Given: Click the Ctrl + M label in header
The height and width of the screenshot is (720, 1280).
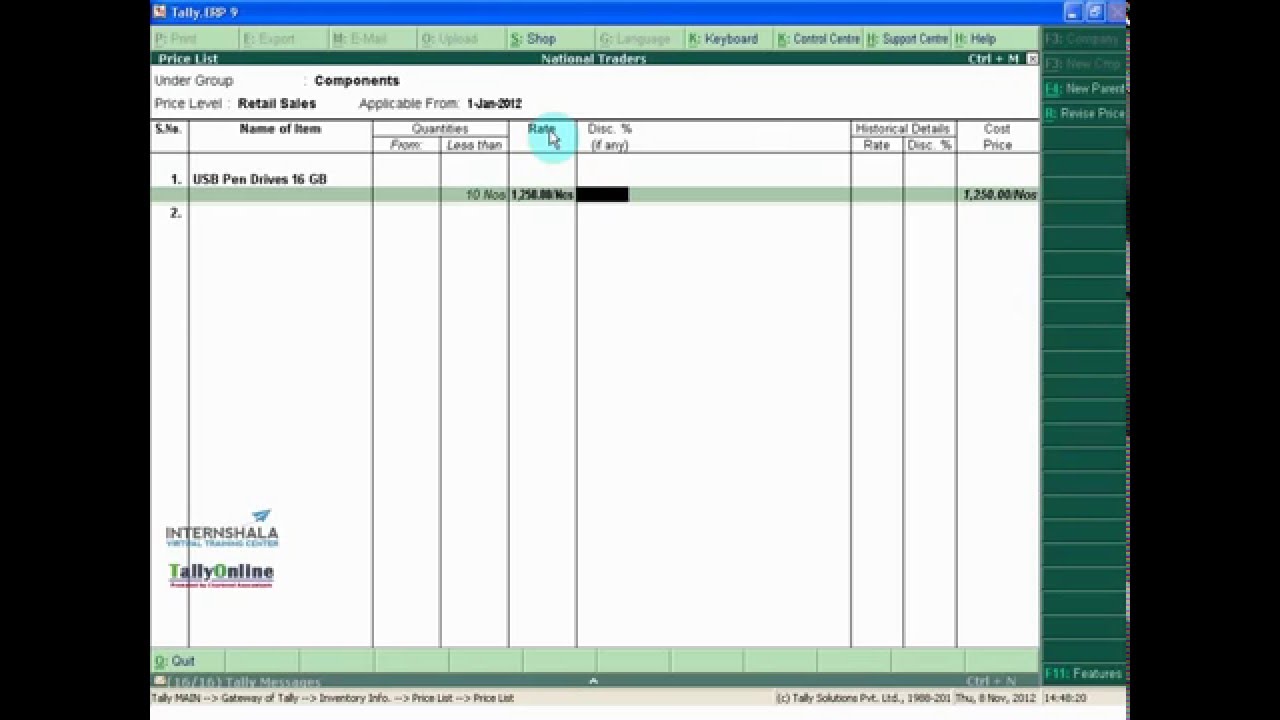Looking at the screenshot, I should coord(994,59).
